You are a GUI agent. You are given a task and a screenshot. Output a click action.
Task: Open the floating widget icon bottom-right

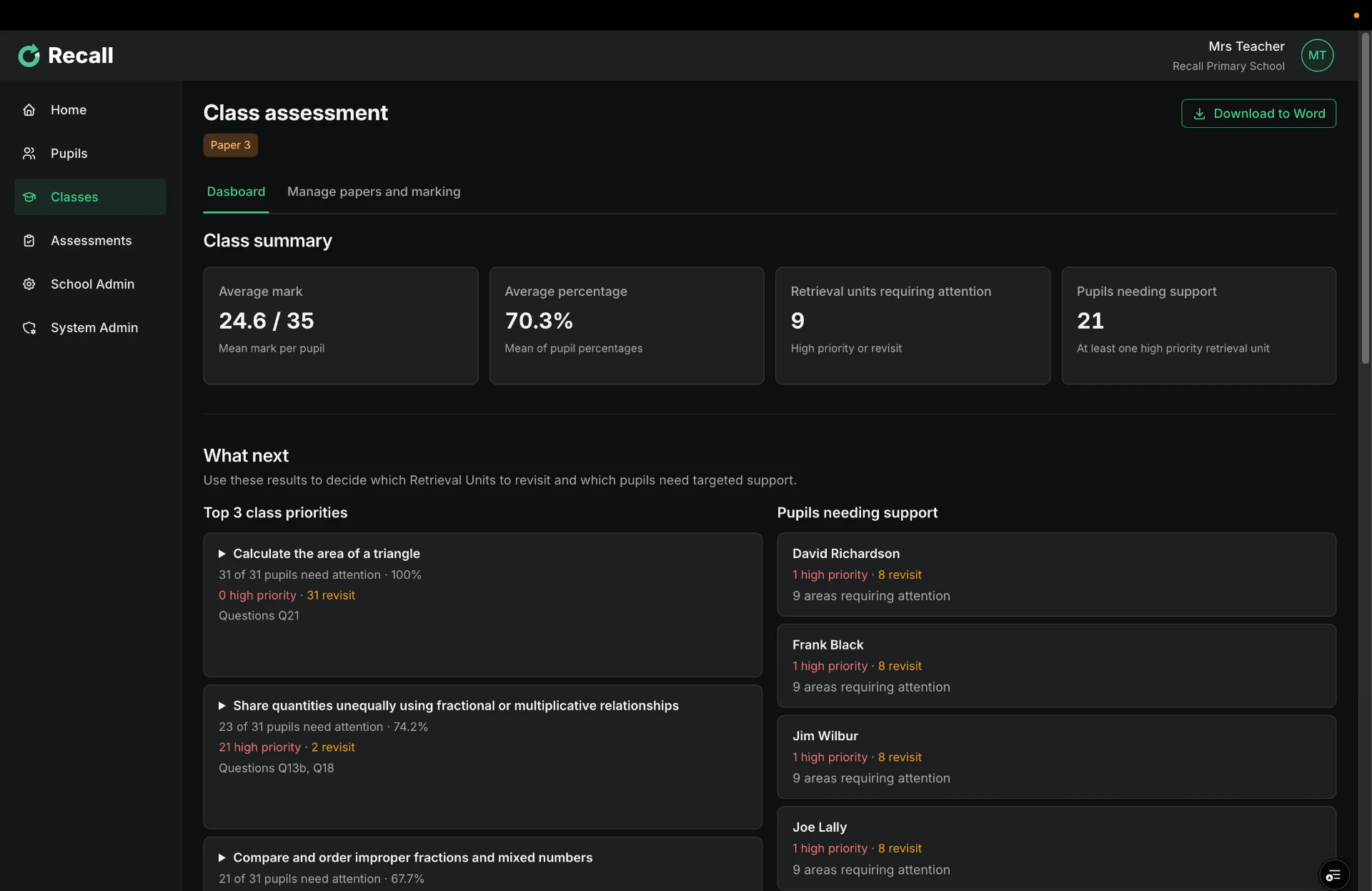[x=1333, y=875]
